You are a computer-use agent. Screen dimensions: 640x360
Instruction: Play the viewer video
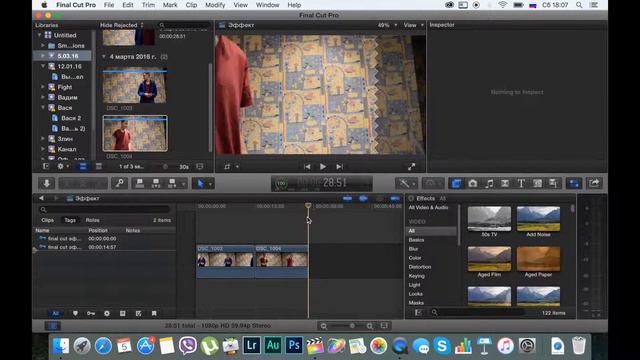(322, 167)
